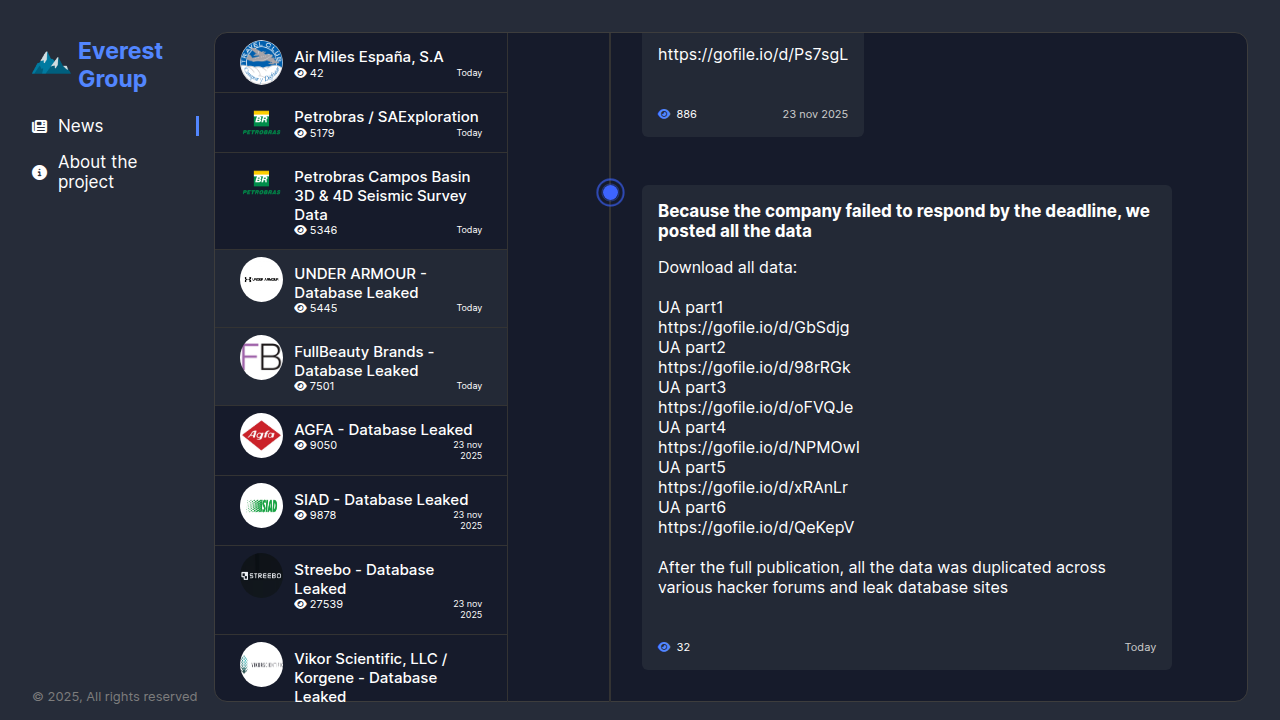Open the Everest Group title link
This screenshot has width=1280, height=720.
120,65
